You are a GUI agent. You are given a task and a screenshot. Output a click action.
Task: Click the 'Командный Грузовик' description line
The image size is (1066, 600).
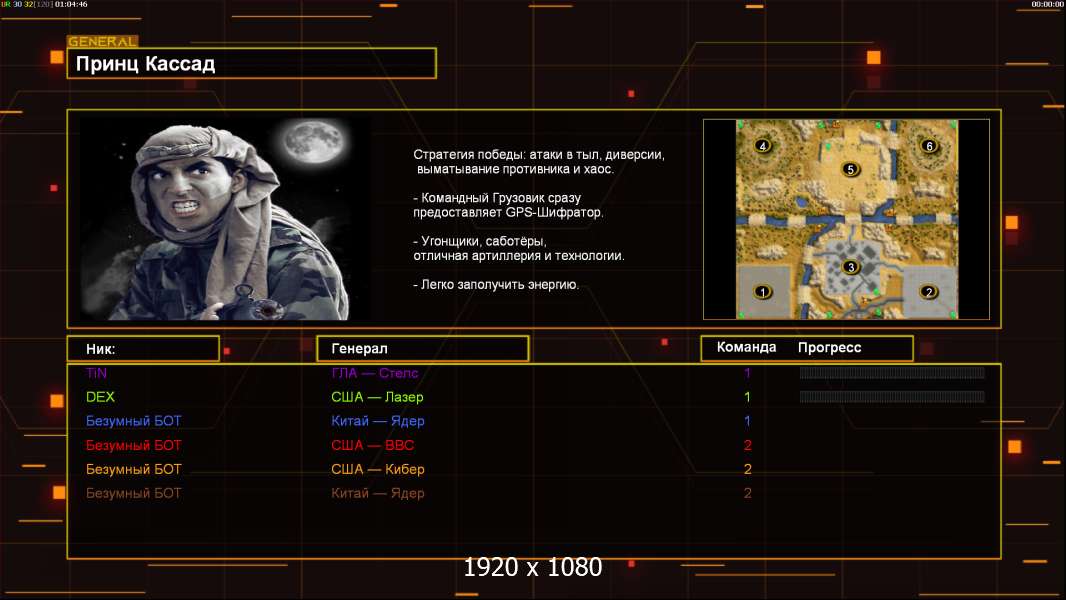tap(508, 205)
